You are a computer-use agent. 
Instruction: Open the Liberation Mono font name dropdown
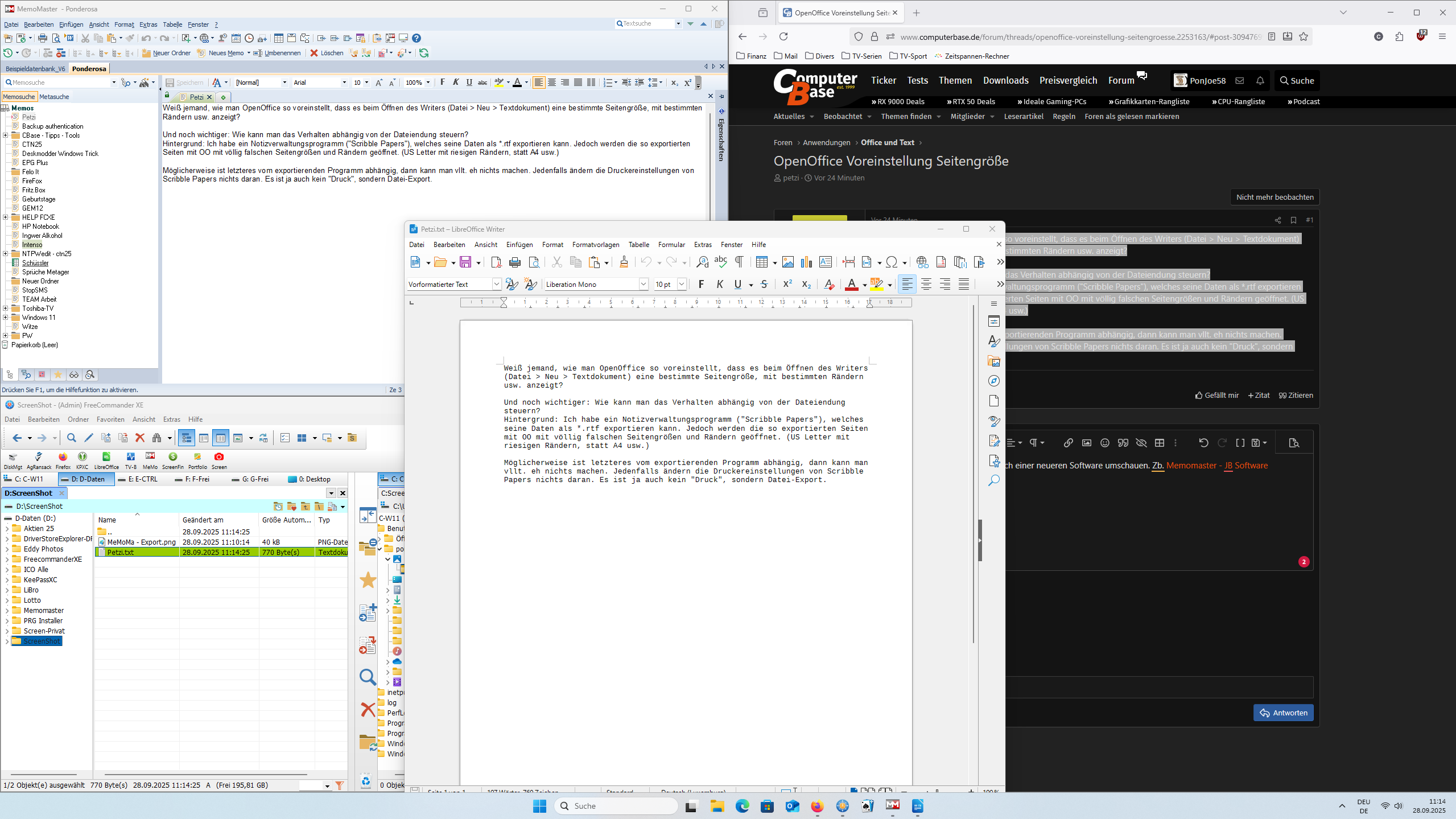click(644, 284)
